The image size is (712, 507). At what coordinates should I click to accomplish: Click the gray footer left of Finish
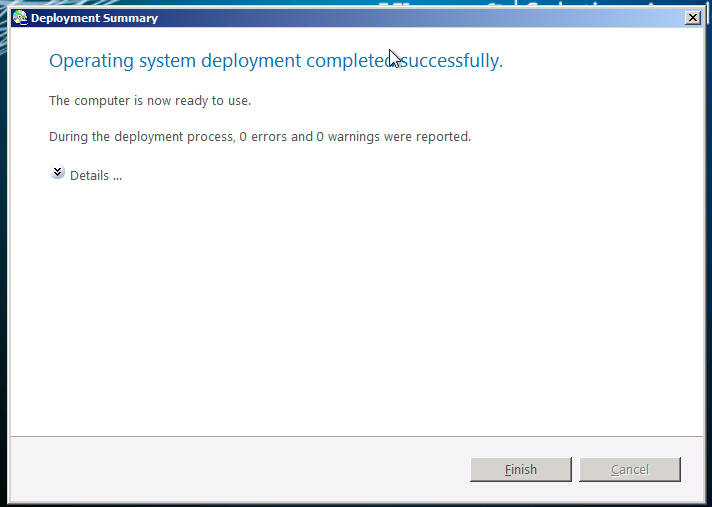point(240,469)
